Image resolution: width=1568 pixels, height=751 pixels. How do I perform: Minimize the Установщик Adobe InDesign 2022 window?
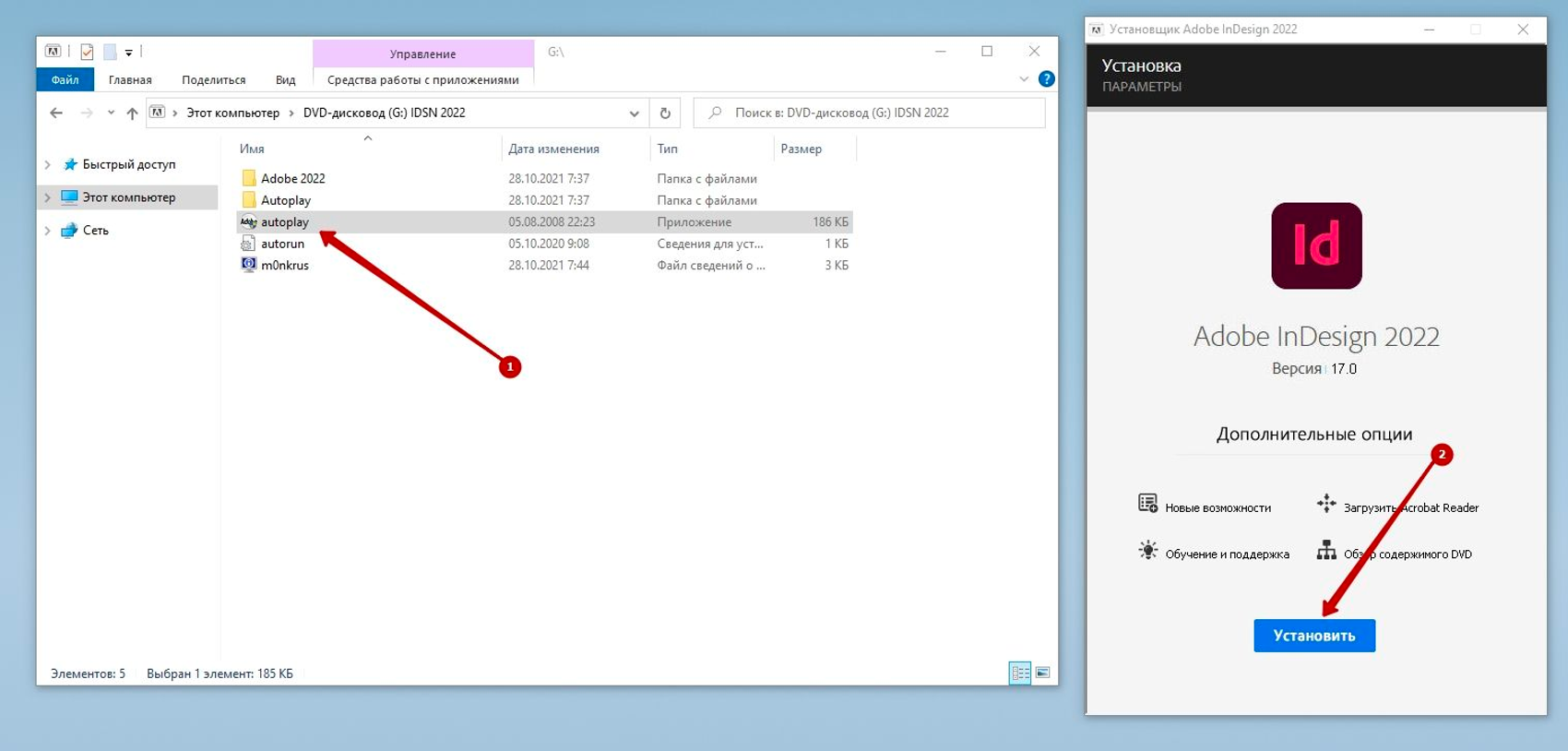coord(1429,30)
